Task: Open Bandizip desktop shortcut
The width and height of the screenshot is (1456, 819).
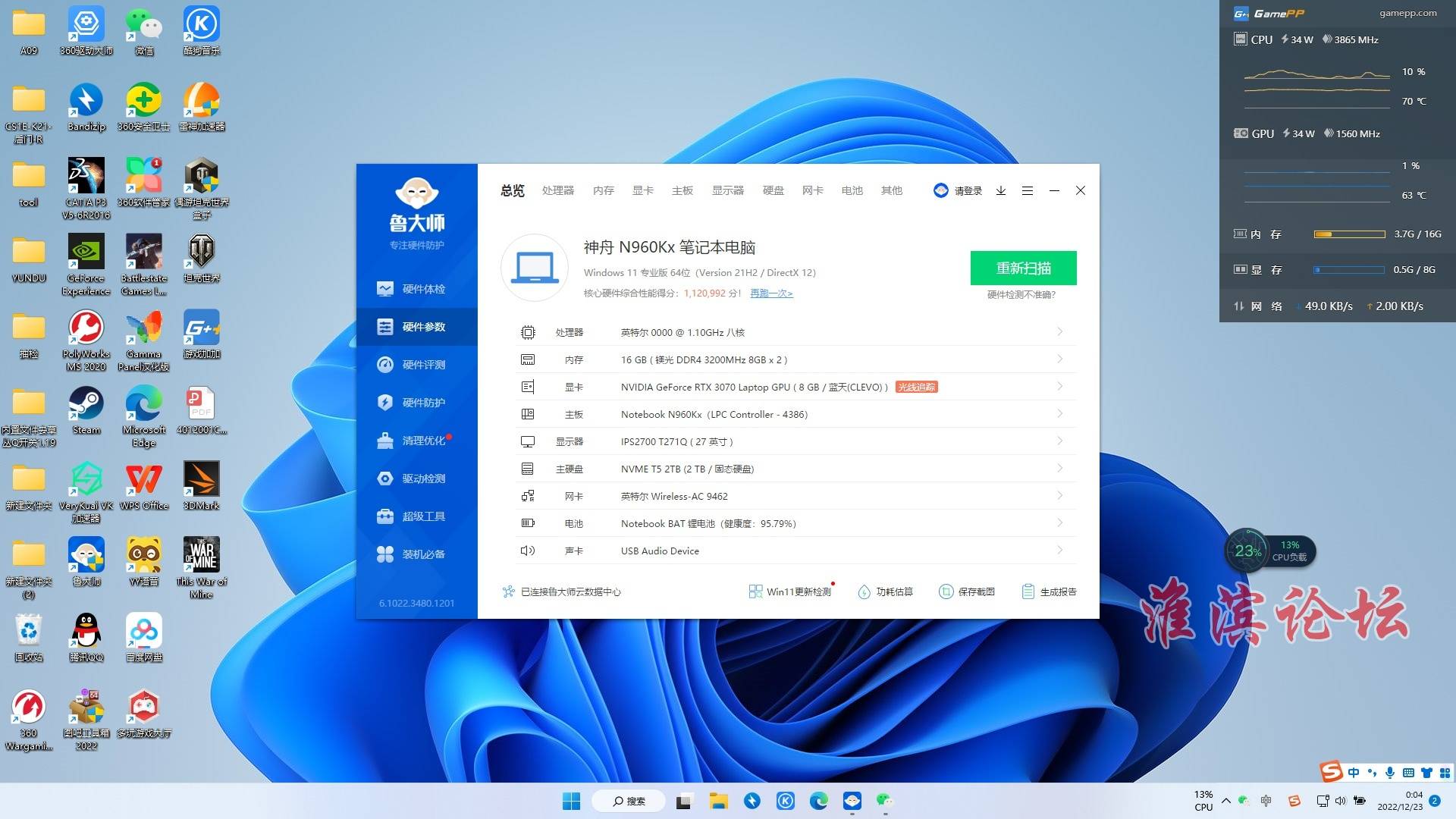Action: click(x=86, y=107)
